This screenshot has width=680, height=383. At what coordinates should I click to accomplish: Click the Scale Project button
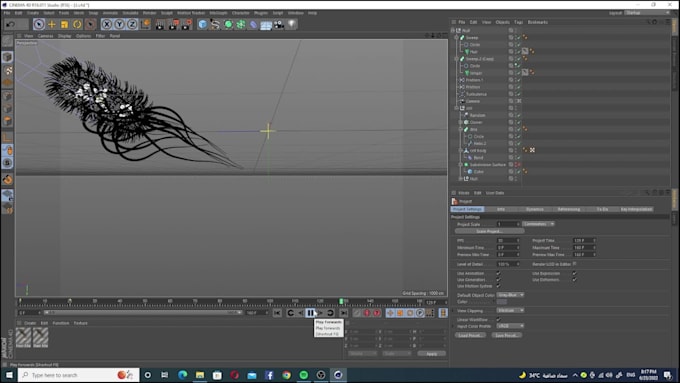tap(490, 231)
